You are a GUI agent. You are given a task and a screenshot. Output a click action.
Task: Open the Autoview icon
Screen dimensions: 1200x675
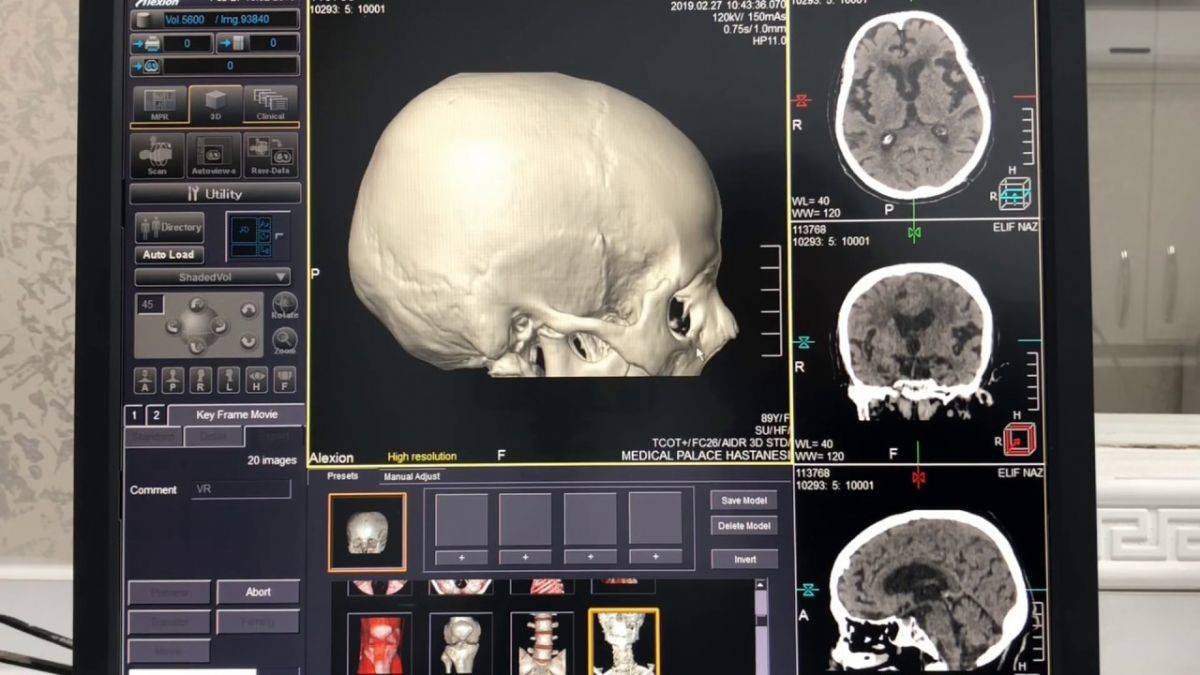click(x=214, y=155)
